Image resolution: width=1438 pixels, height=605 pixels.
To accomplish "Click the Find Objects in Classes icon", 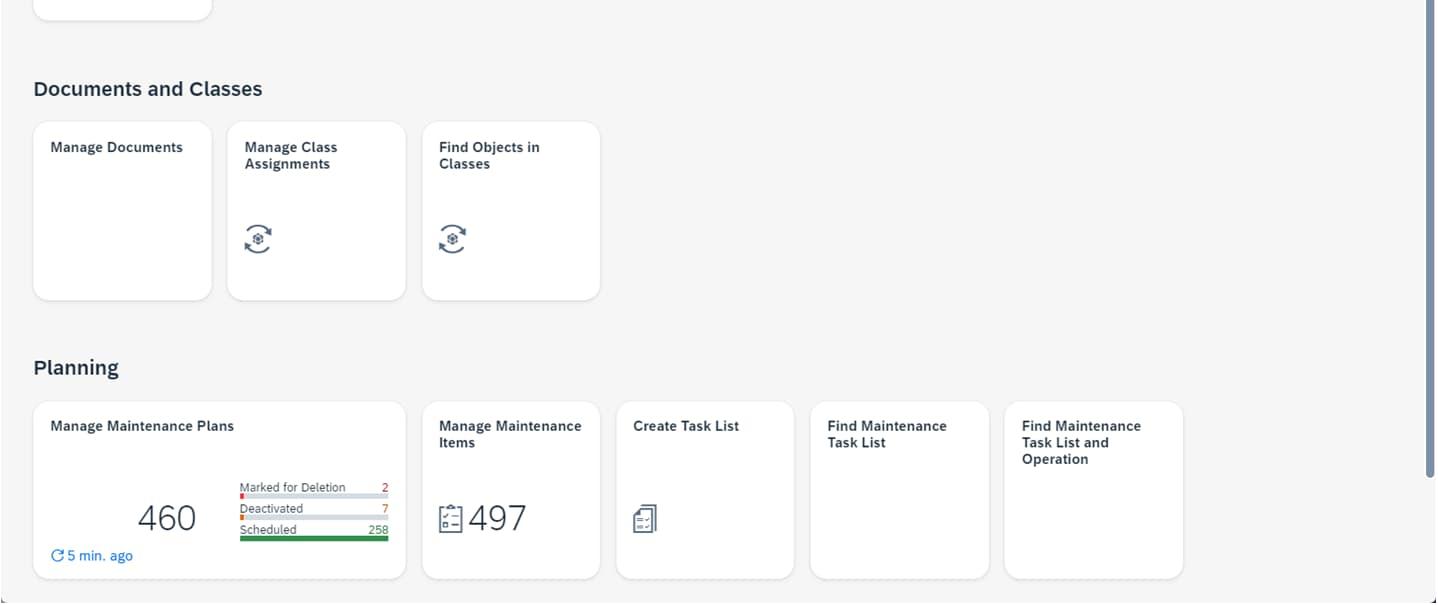I will (x=452, y=239).
